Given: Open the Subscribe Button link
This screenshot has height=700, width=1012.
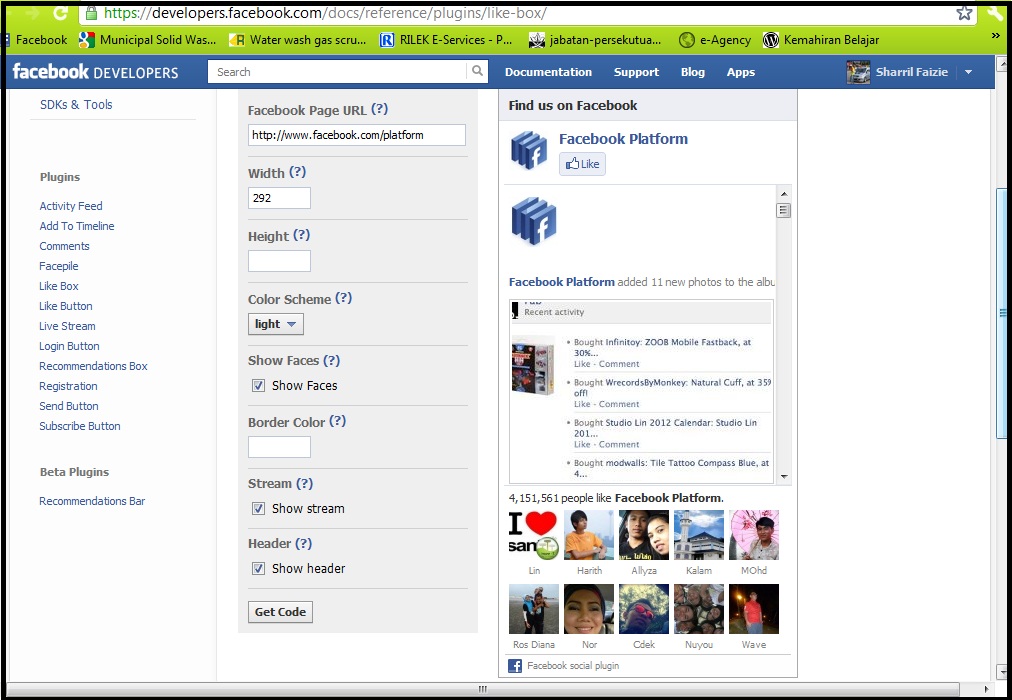Looking at the screenshot, I should pyautogui.click(x=80, y=426).
